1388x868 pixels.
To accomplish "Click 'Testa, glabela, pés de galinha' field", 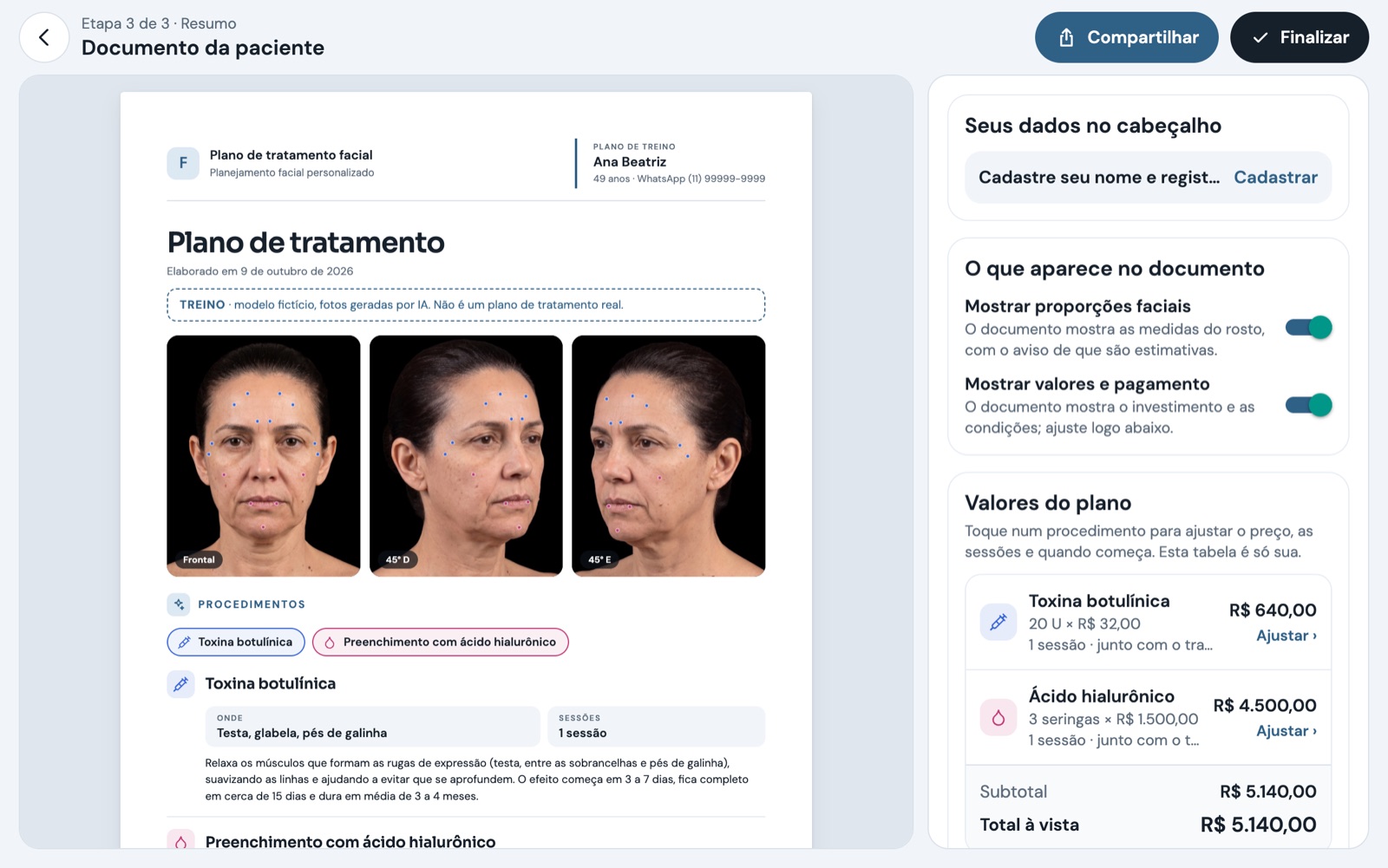I will 372,727.
